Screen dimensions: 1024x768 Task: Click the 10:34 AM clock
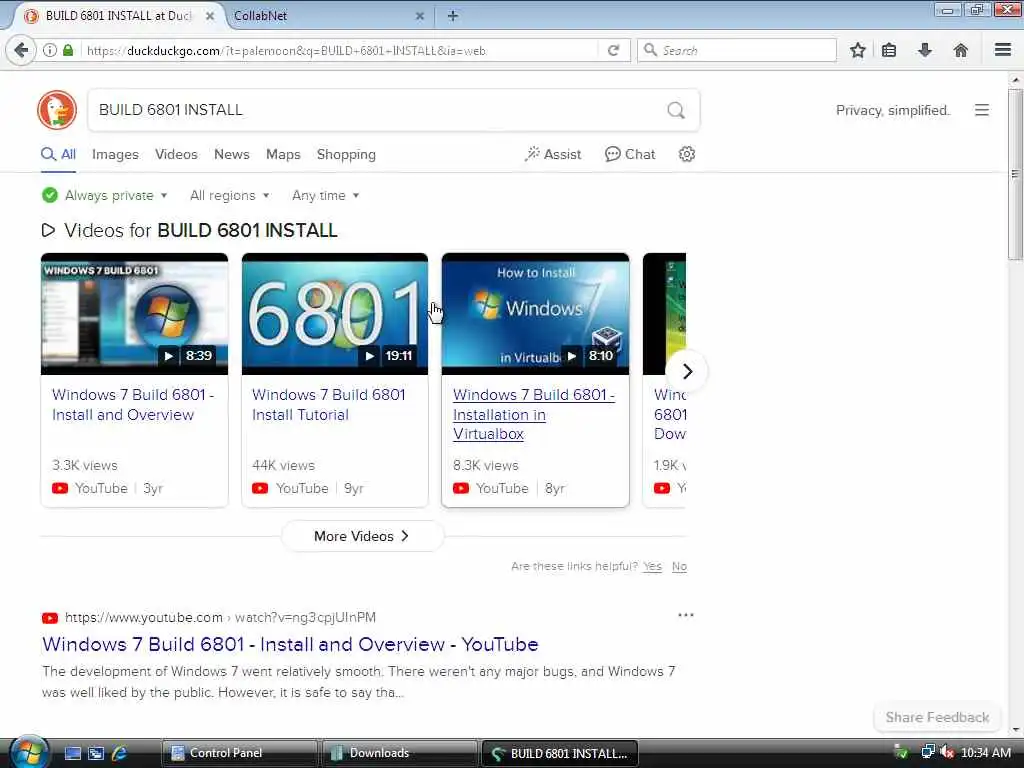(985, 753)
